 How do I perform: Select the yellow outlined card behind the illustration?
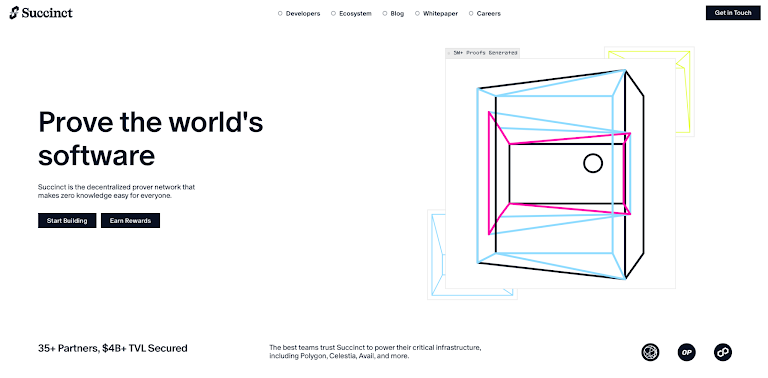(684, 92)
